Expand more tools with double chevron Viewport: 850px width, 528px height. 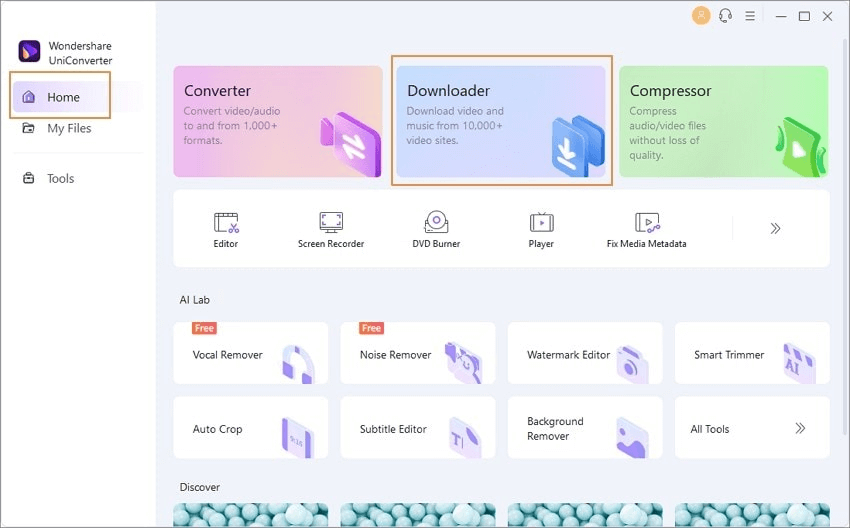775,228
